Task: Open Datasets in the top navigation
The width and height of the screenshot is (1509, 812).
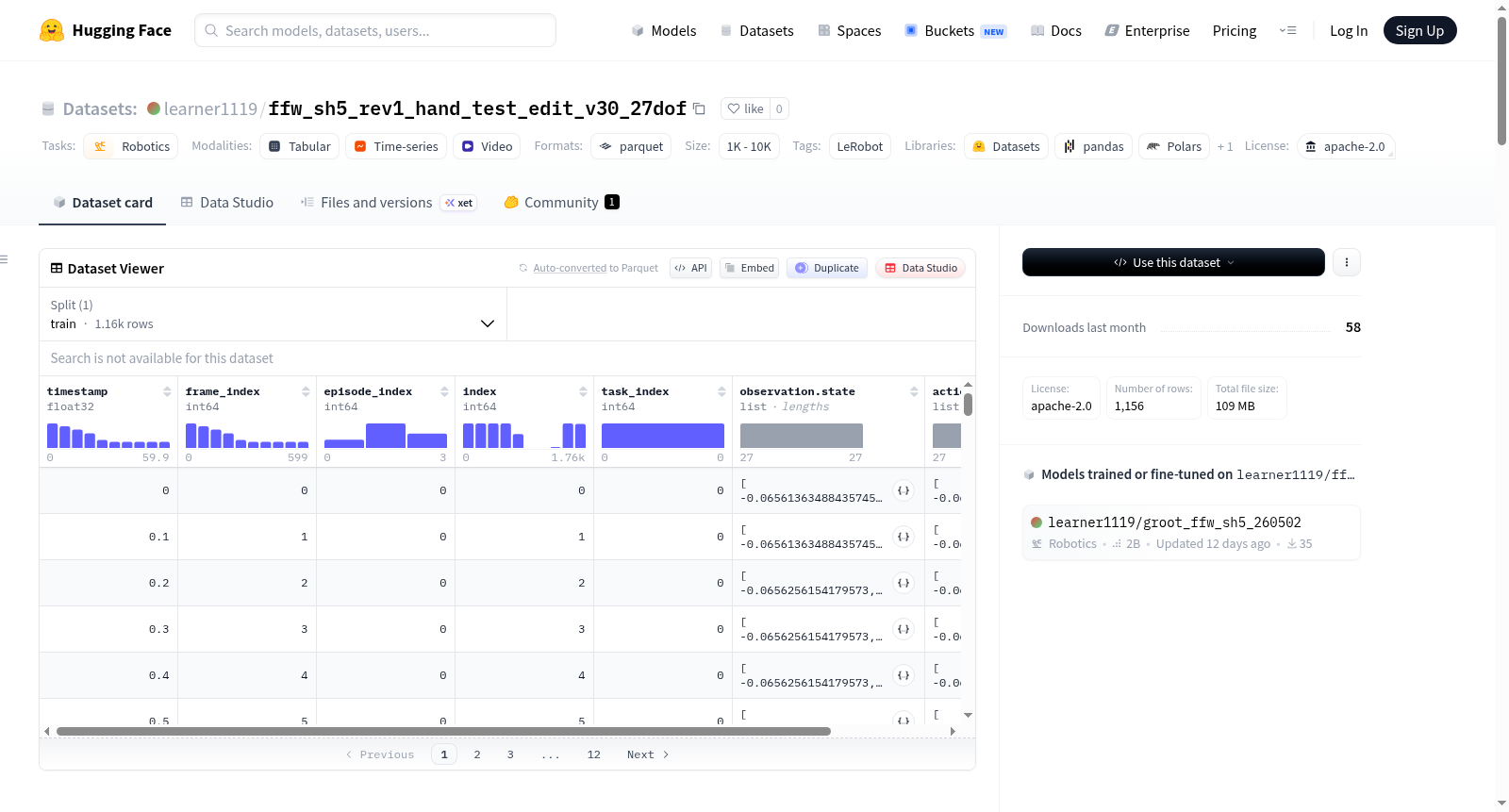Action: click(757, 30)
